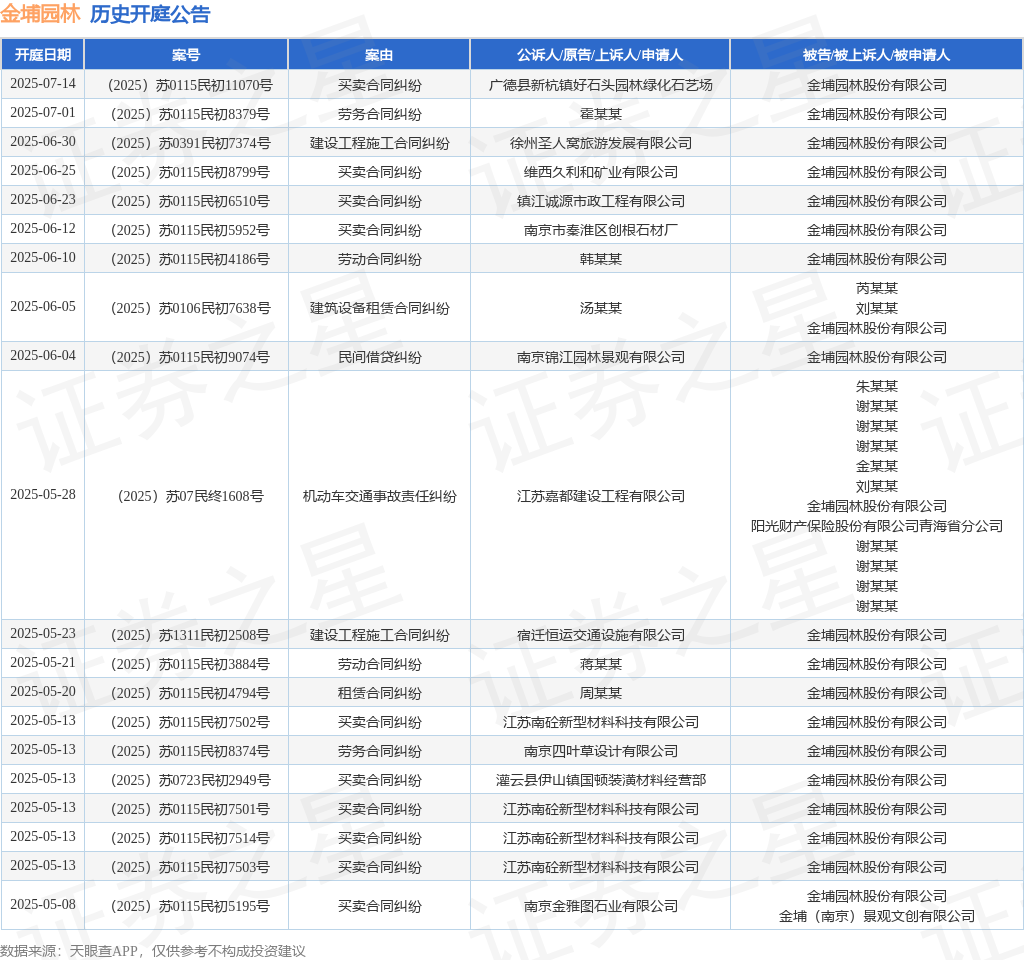Click the 历史开庭公告 heading
The height and width of the screenshot is (960, 1024).
[x=150, y=14]
